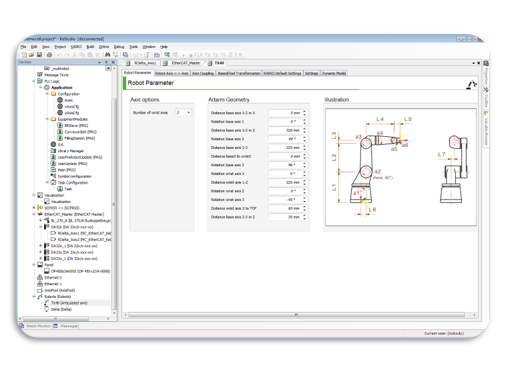
Task: Click the Robots node icon
Action: [x=40, y=296]
